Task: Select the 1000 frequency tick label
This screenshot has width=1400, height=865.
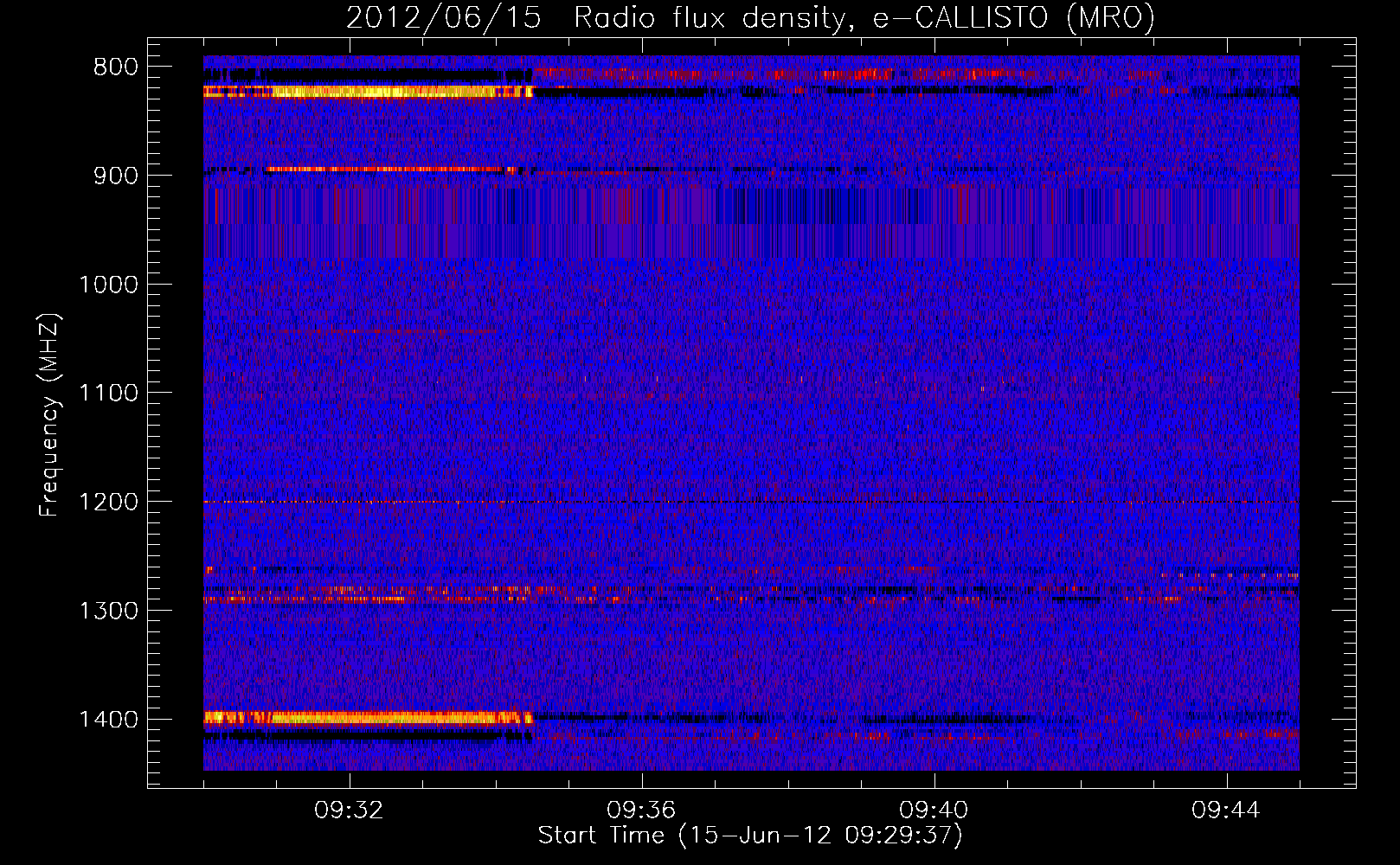Action: coord(108,285)
